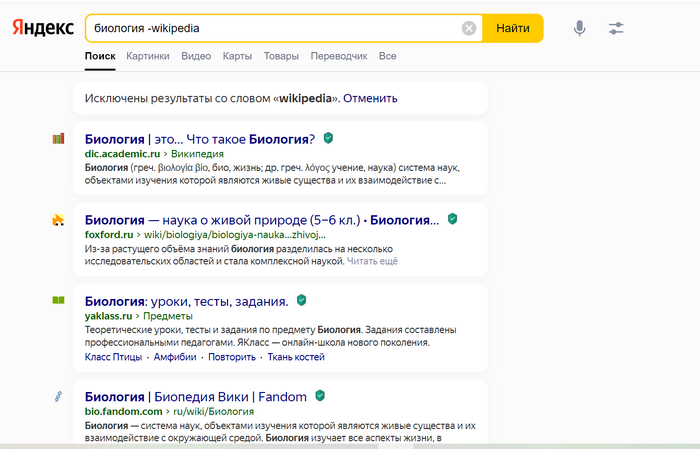Select the Поиск tab

point(100,56)
